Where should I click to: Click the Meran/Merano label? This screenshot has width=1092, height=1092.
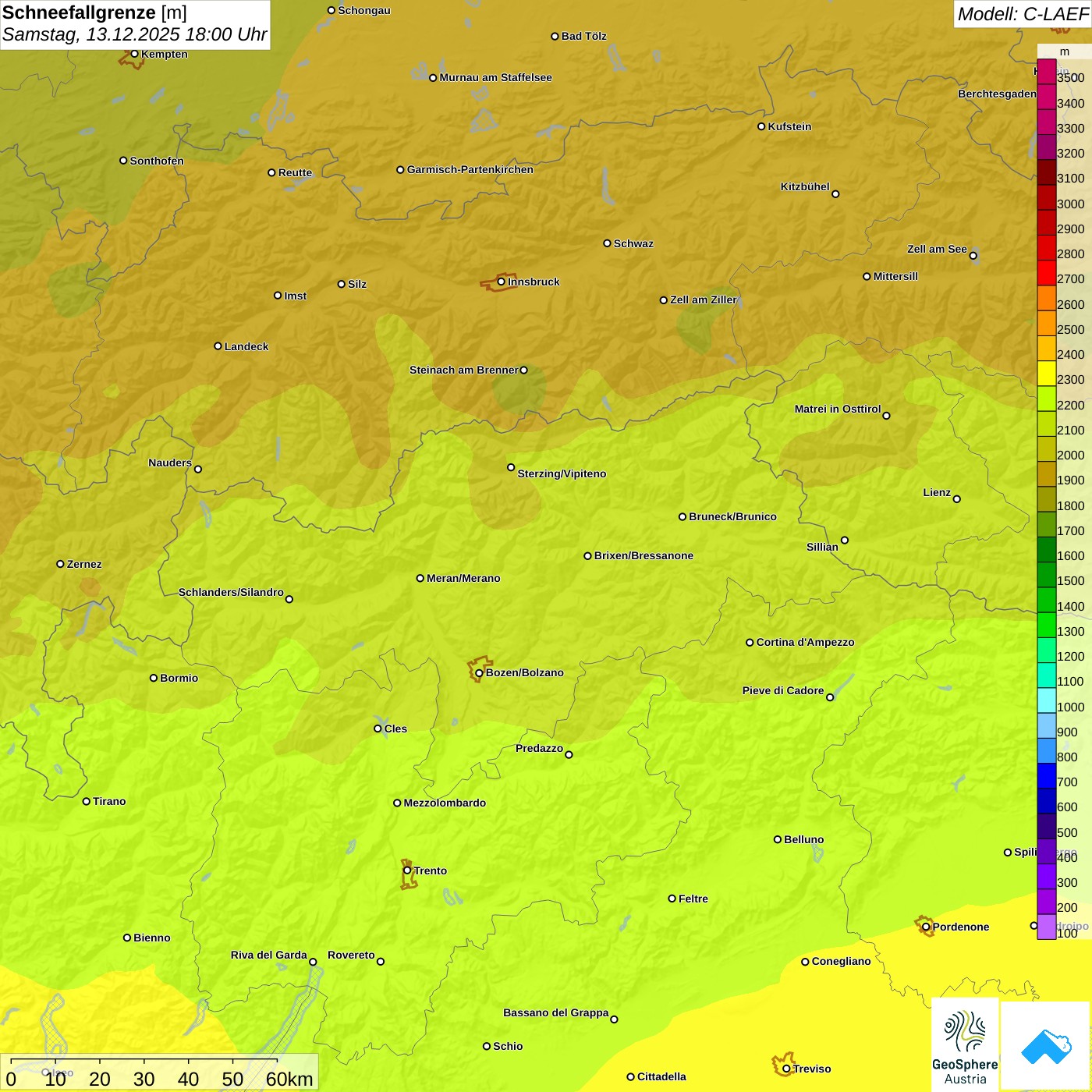click(x=463, y=578)
